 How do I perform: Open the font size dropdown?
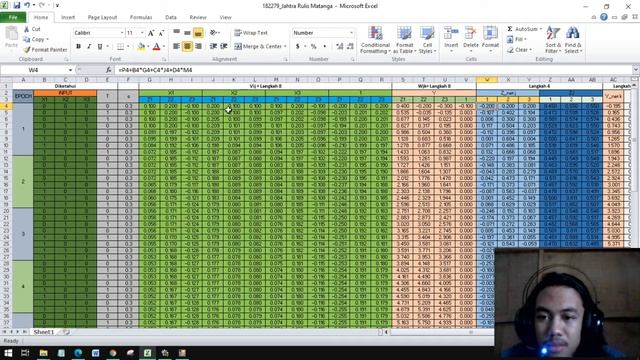click(142, 33)
